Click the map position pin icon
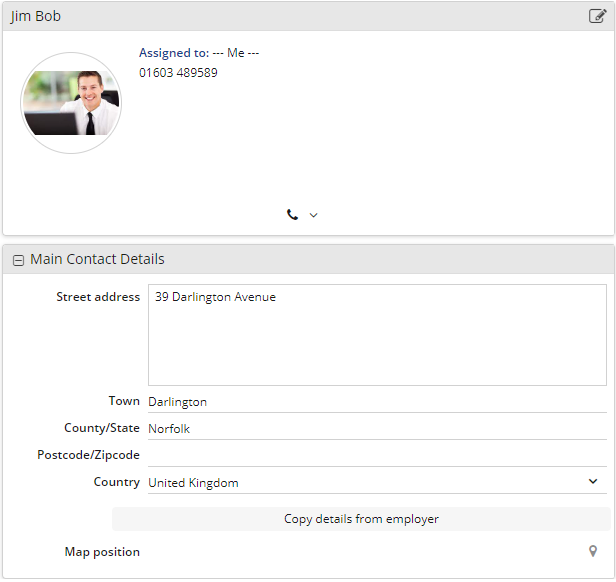This screenshot has width=616, height=582. click(x=593, y=552)
